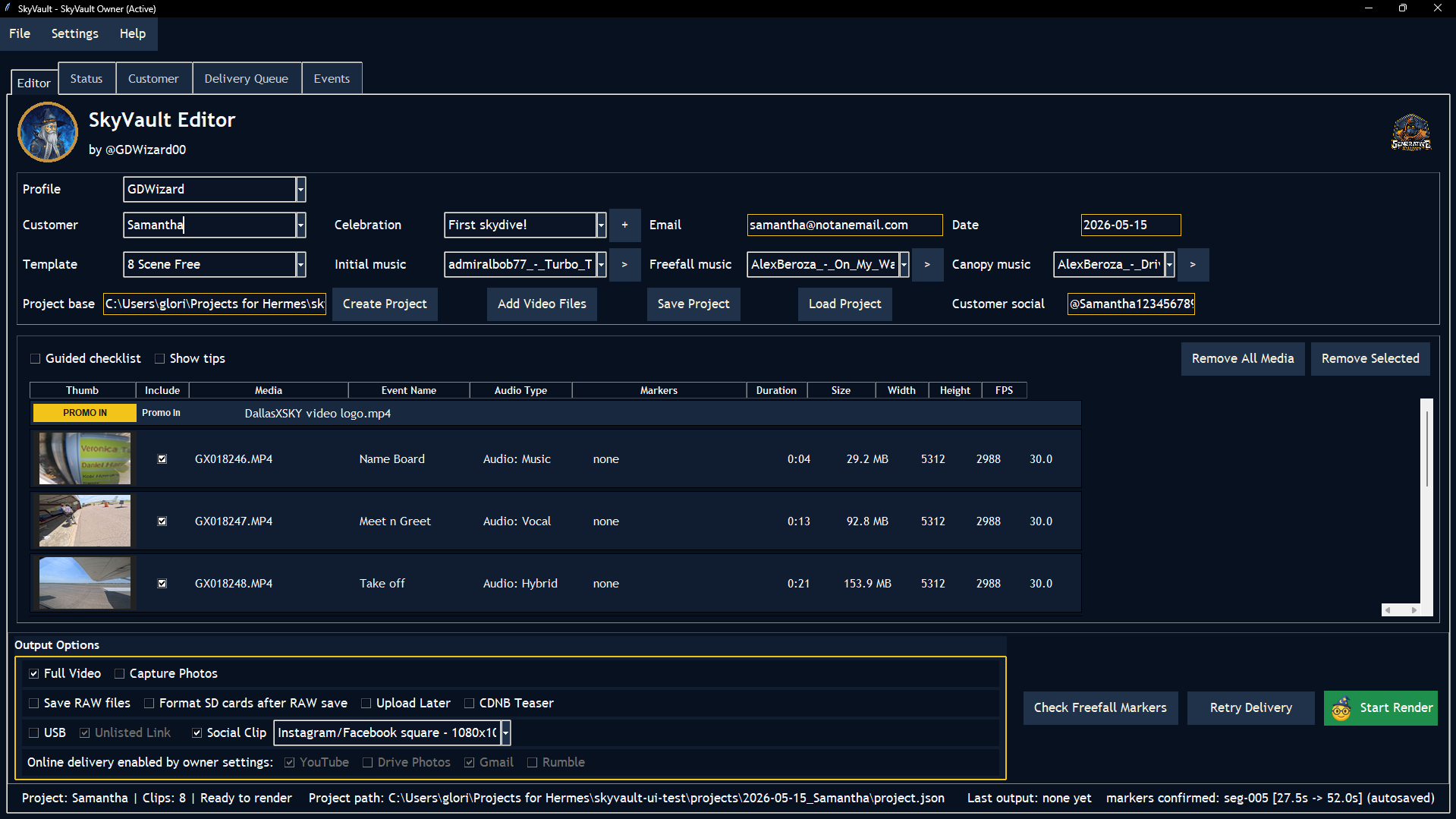Viewport: 1456px width, 819px height.
Task: Open the Freefall music dropdown
Action: (x=904, y=264)
